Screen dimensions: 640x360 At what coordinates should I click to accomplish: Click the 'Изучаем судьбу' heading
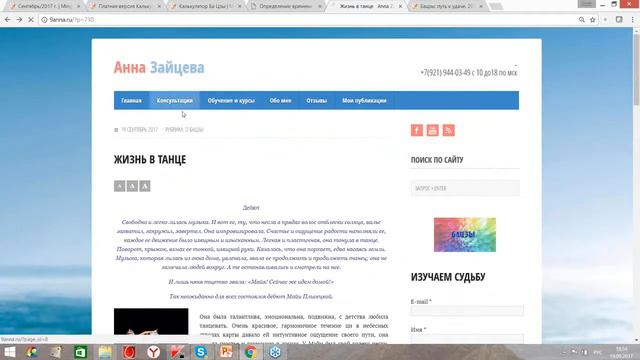(448, 277)
